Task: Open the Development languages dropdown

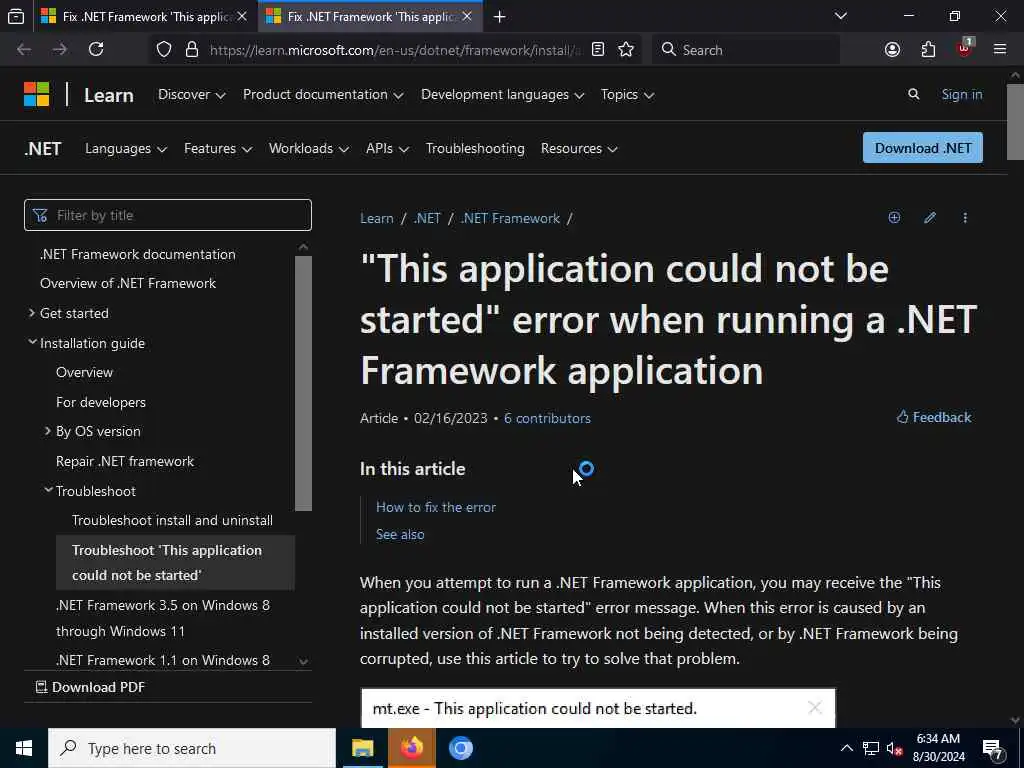Action: (502, 95)
